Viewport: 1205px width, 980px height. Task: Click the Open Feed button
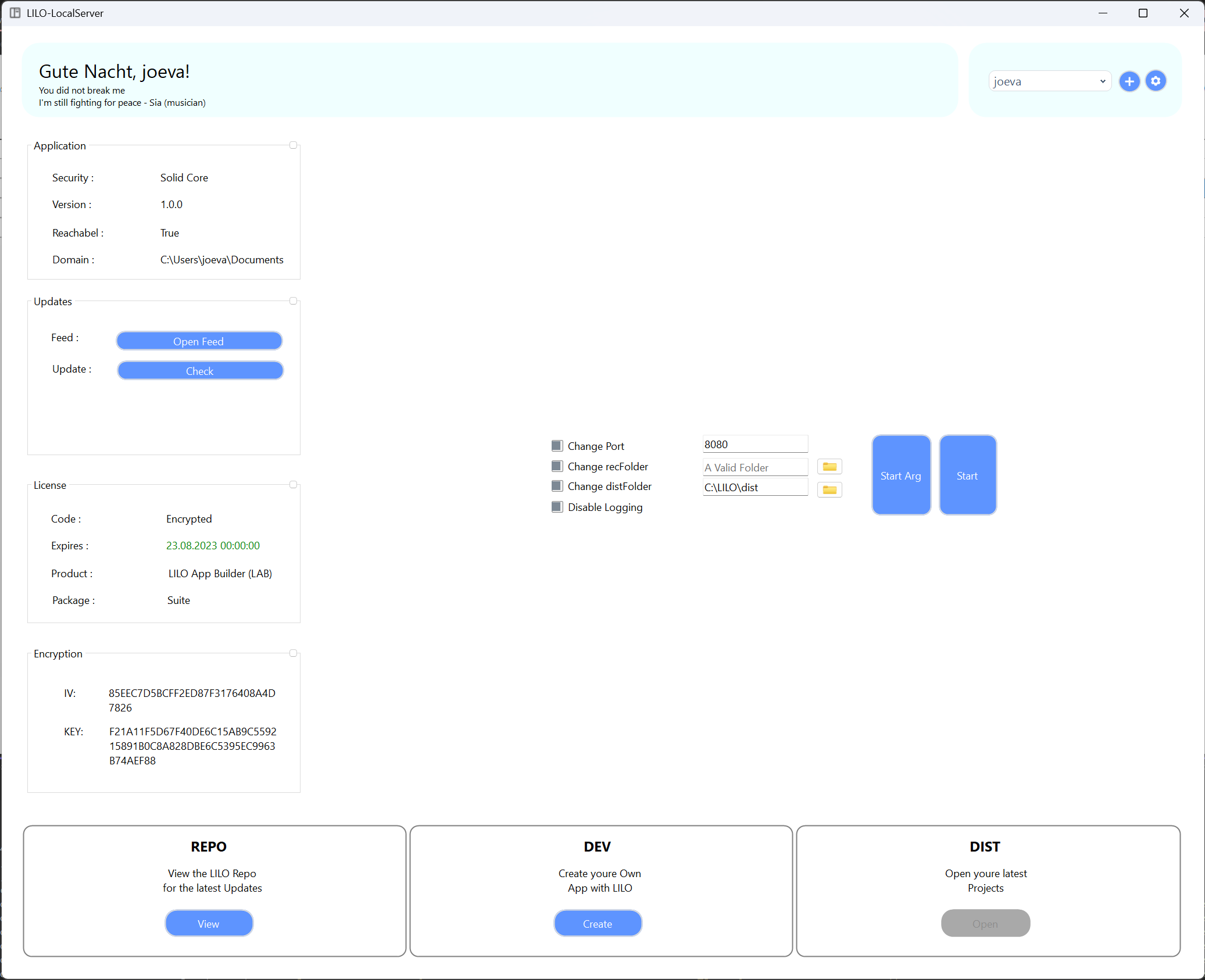click(x=199, y=341)
